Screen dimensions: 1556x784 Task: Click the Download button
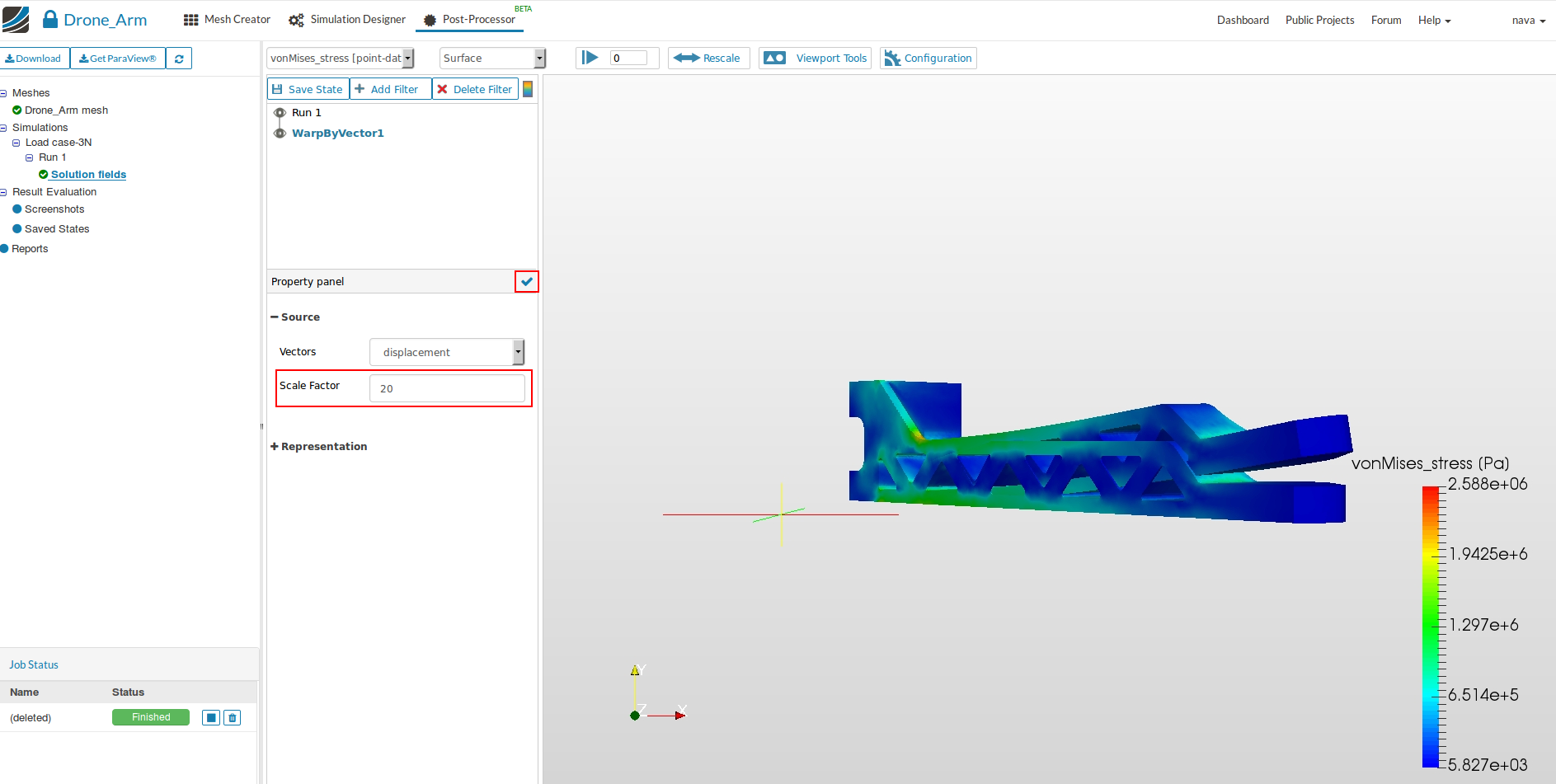35,59
